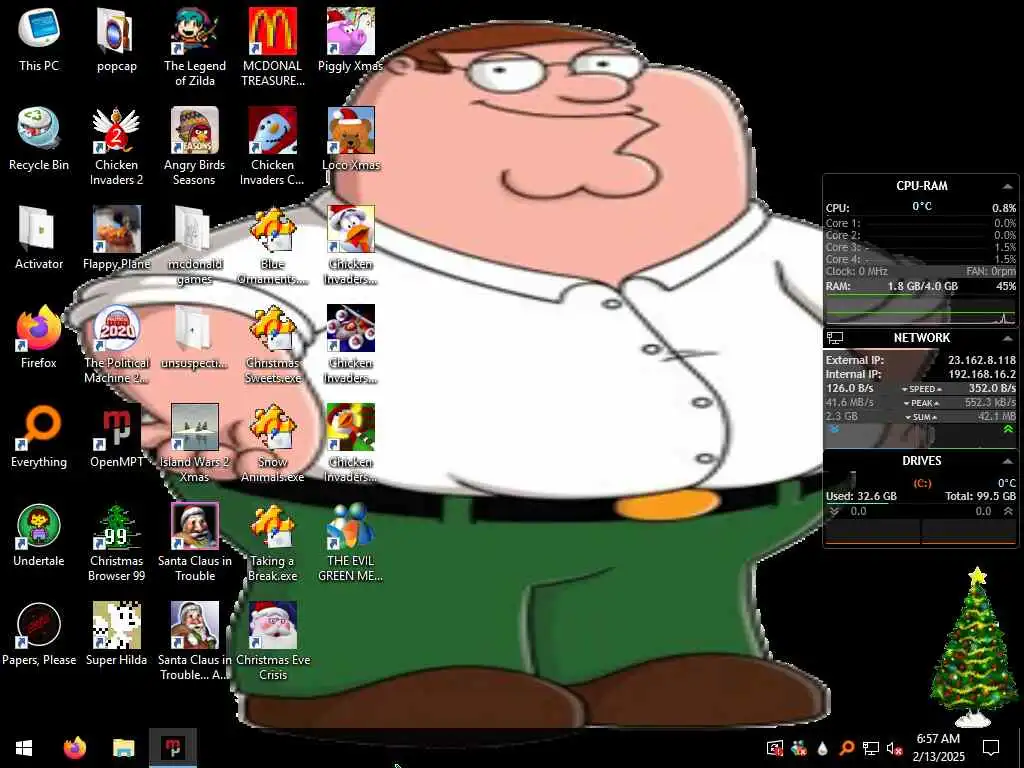This screenshot has width=1024, height=768.
Task: Open File Explorer from the taskbar
Action: point(123,748)
